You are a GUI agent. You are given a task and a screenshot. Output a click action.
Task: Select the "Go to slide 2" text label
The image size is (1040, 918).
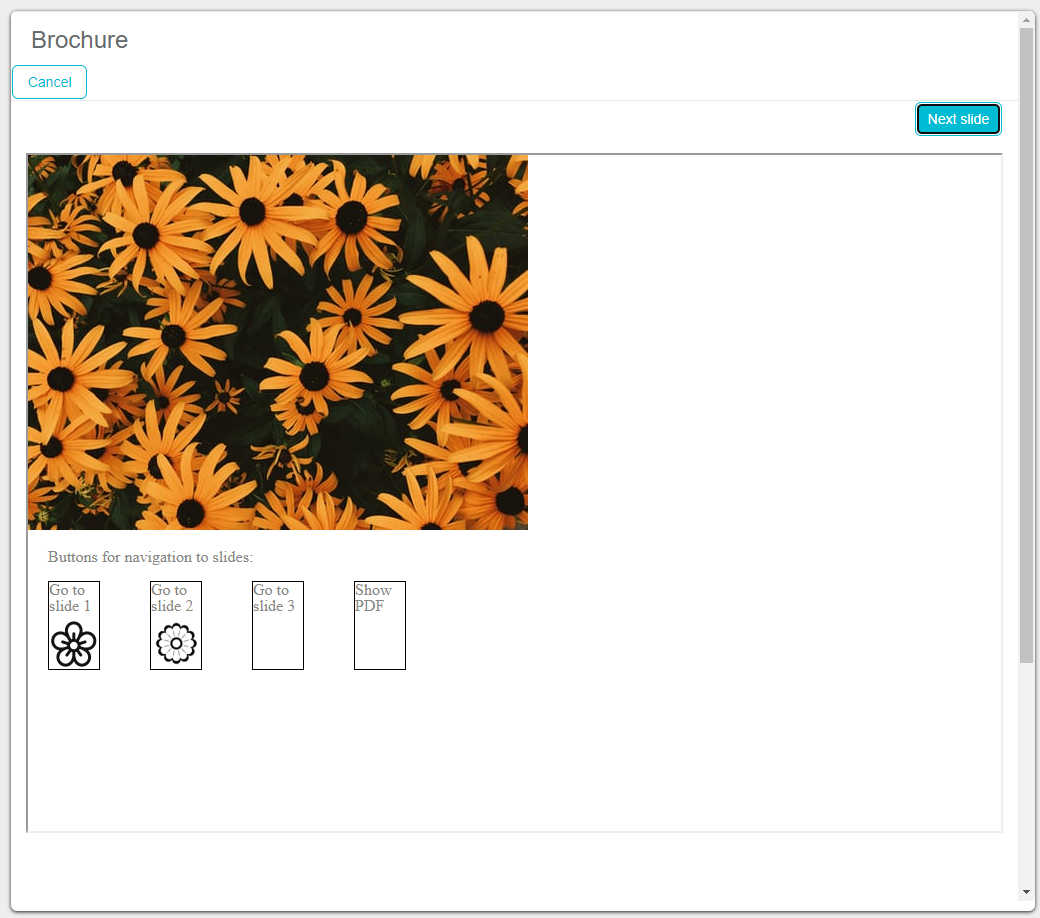coord(171,598)
